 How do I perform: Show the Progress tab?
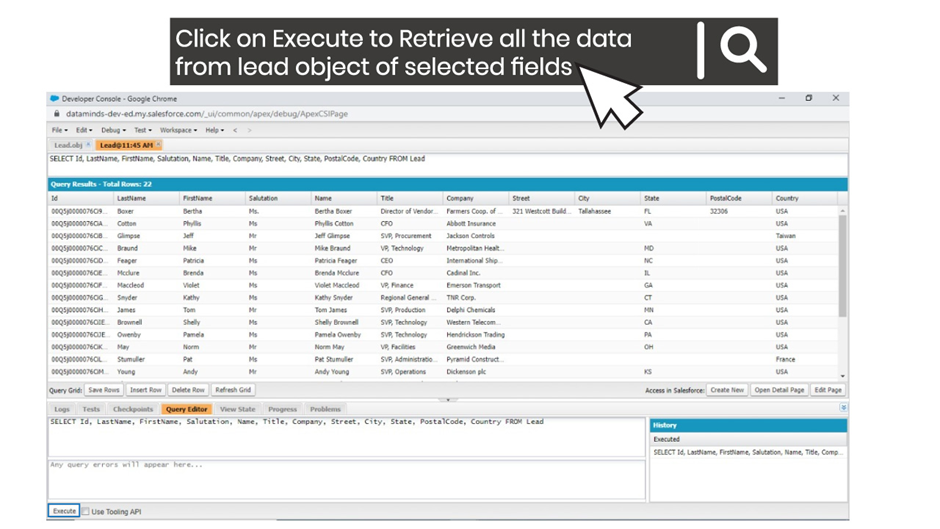coord(282,409)
